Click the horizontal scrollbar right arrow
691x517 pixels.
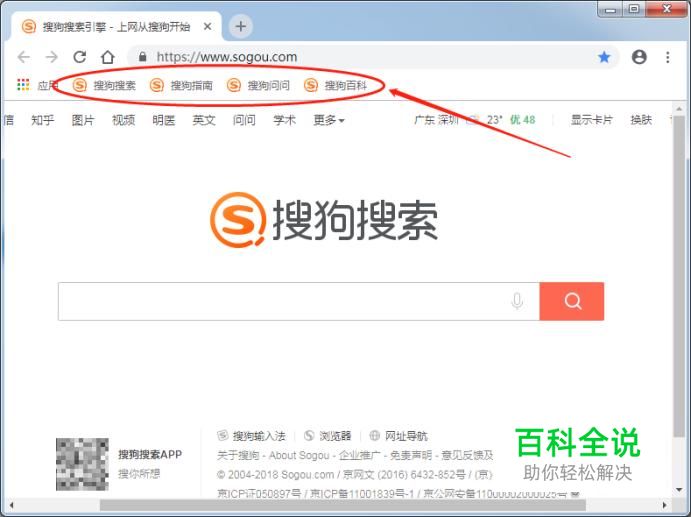(x=665, y=505)
